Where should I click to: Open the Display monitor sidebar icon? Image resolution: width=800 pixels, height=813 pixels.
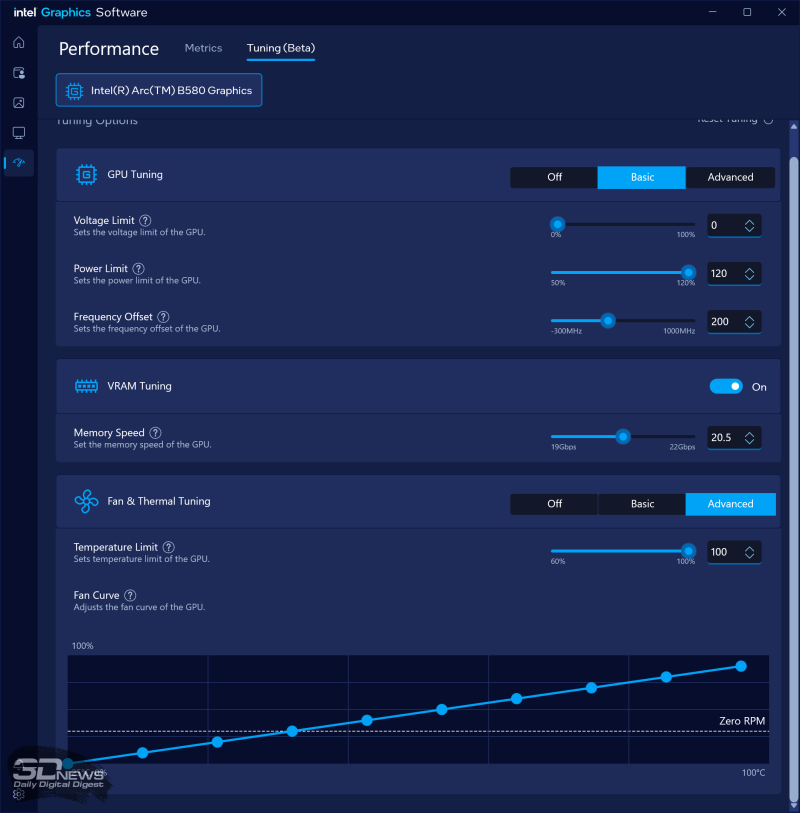[19, 133]
